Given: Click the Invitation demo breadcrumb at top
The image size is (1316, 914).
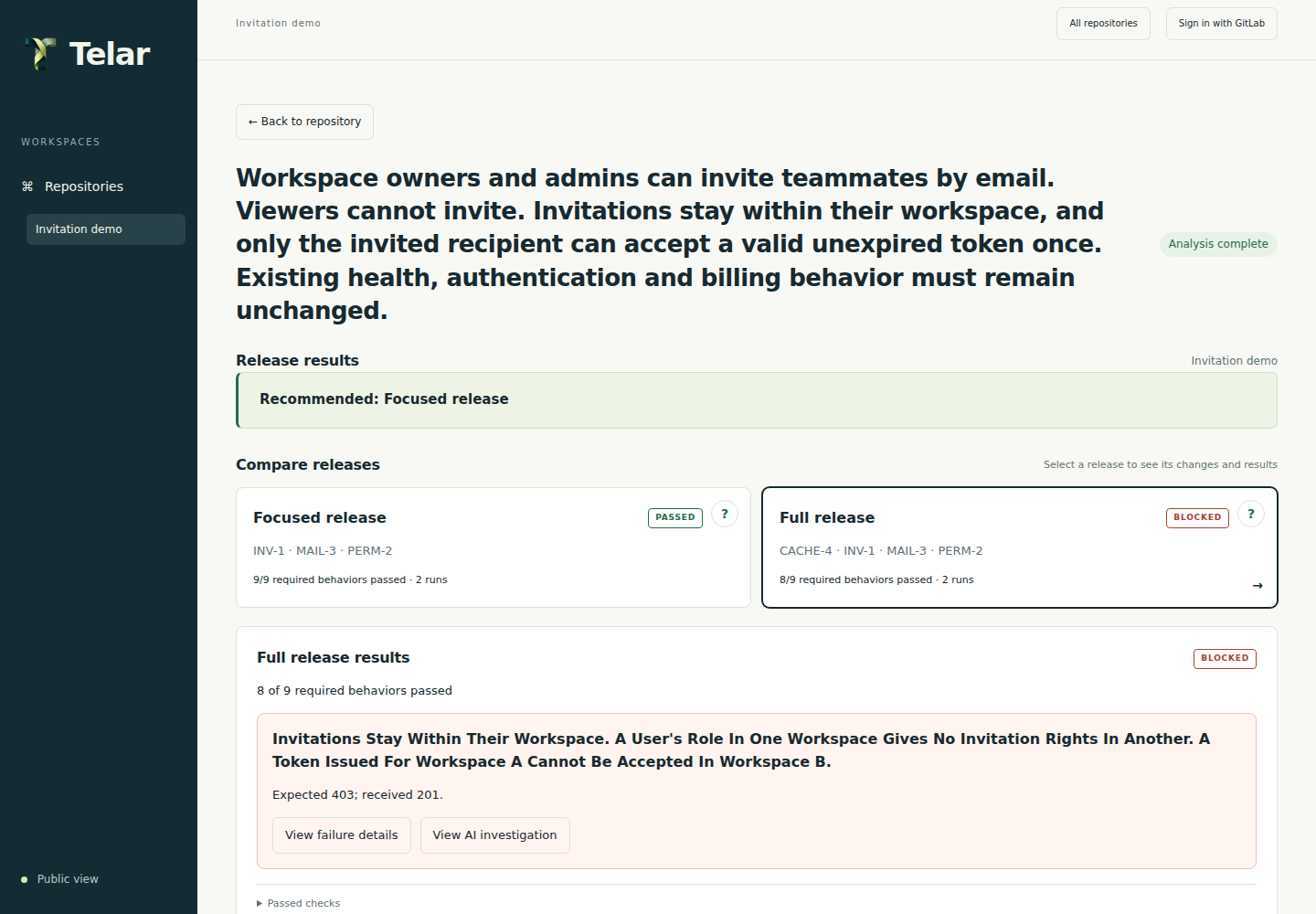Looking at the screenshot, I should [x=278, y=24].
